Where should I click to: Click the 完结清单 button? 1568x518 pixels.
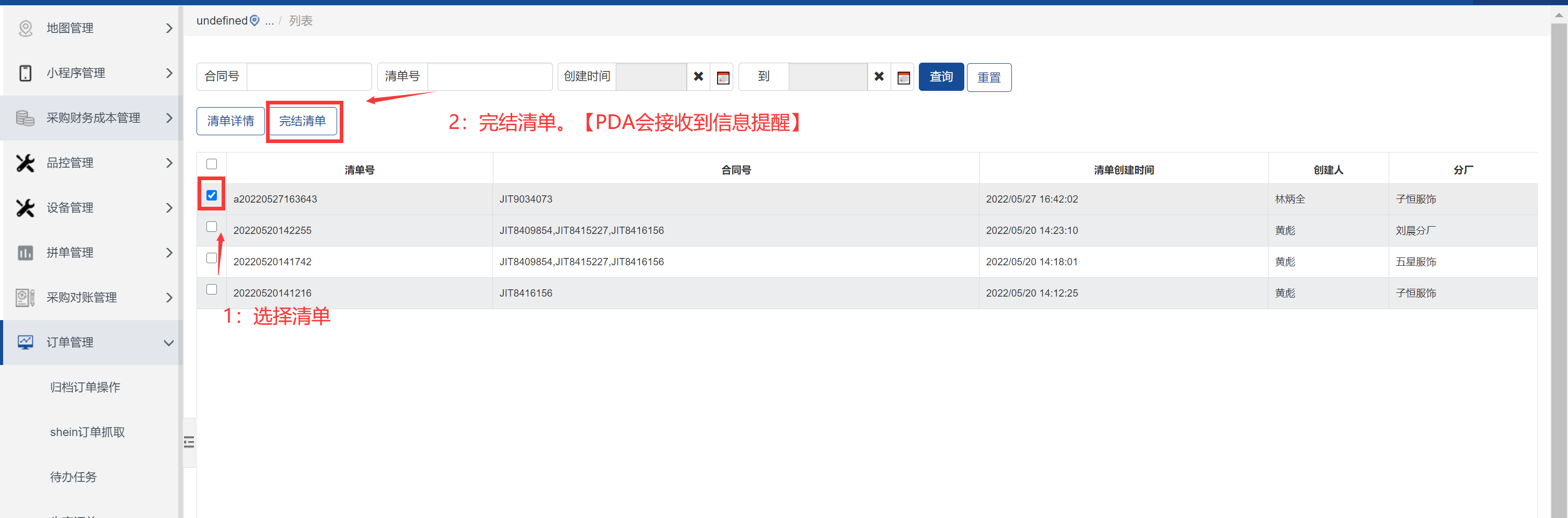click(303, 121)
